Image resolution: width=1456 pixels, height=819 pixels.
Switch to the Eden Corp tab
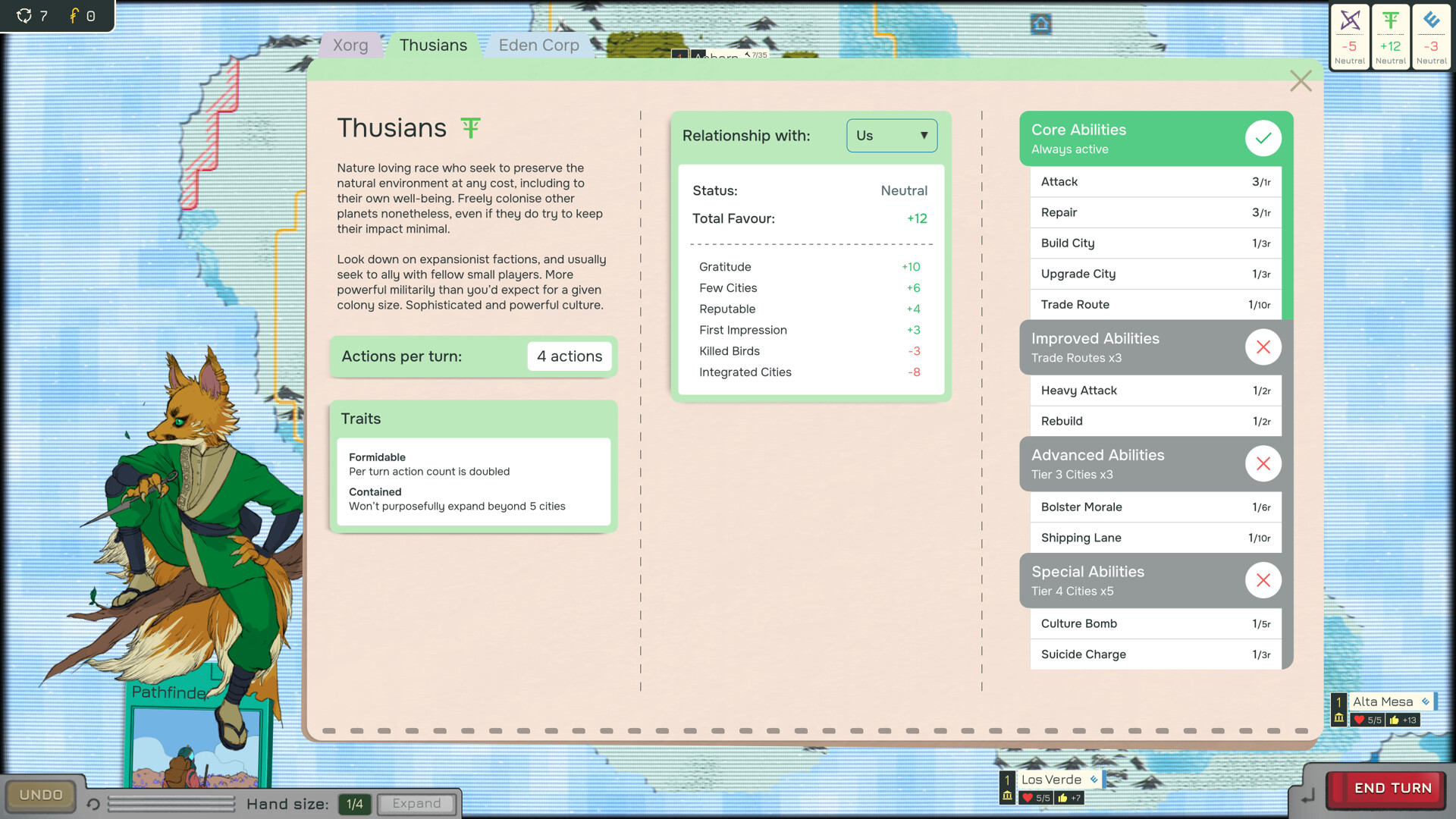(538, 45)
